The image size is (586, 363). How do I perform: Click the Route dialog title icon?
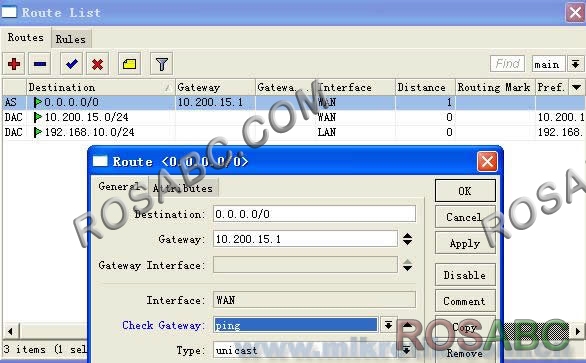(100, 161)
